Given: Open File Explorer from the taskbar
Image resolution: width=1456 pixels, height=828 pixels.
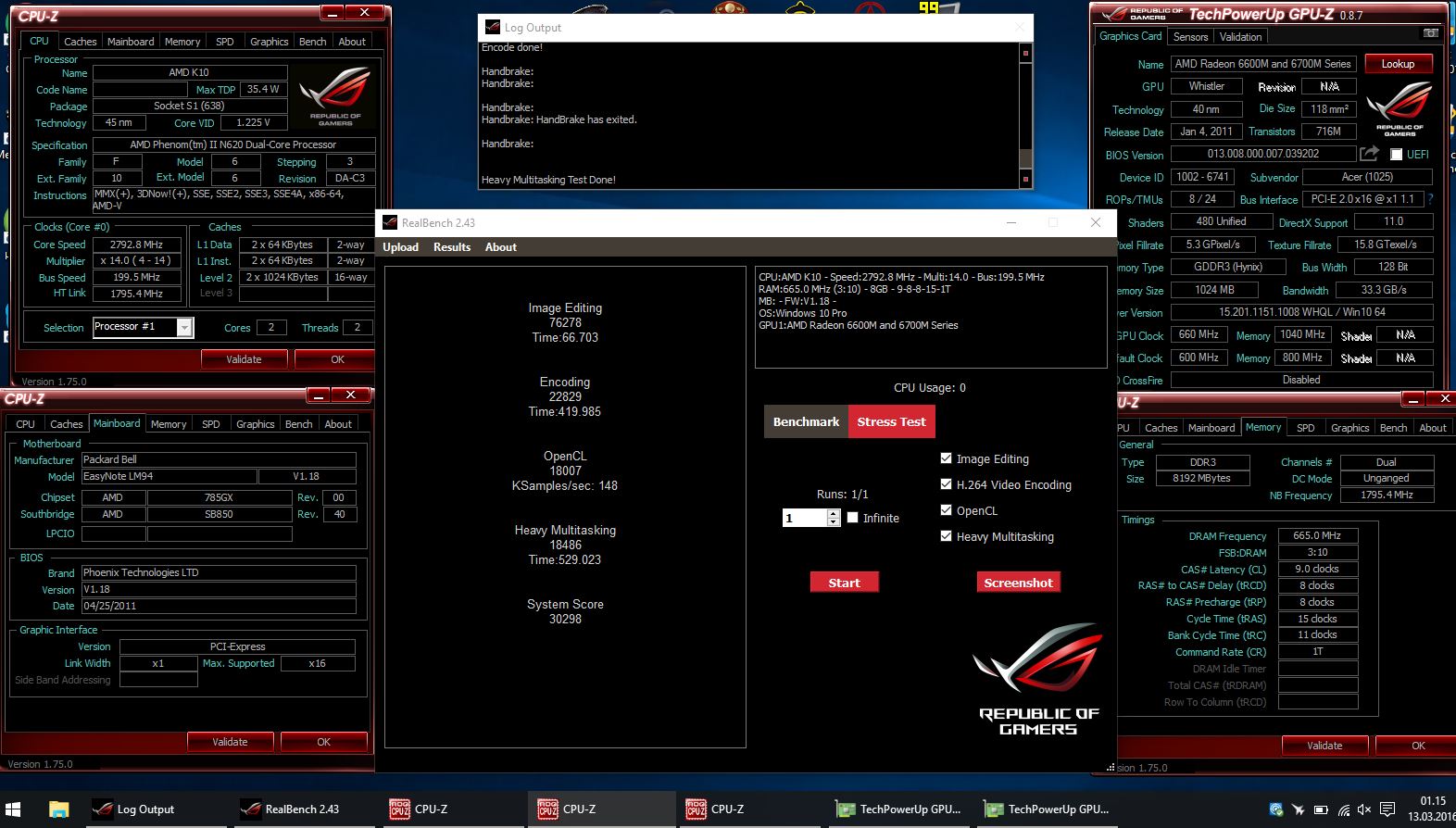Looking at the screenshot, I should tap(58, 809).
